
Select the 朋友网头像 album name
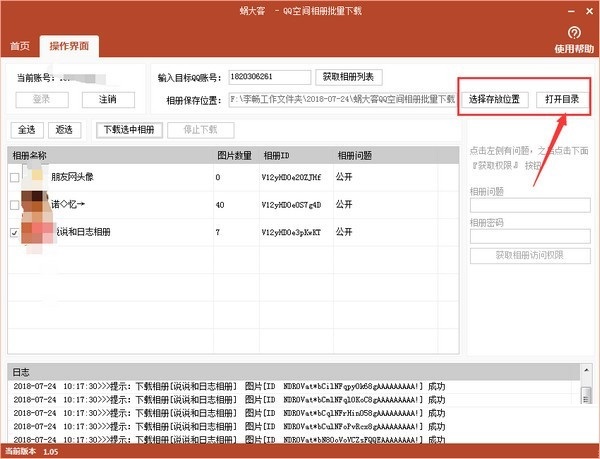click(x=72, y=177)
